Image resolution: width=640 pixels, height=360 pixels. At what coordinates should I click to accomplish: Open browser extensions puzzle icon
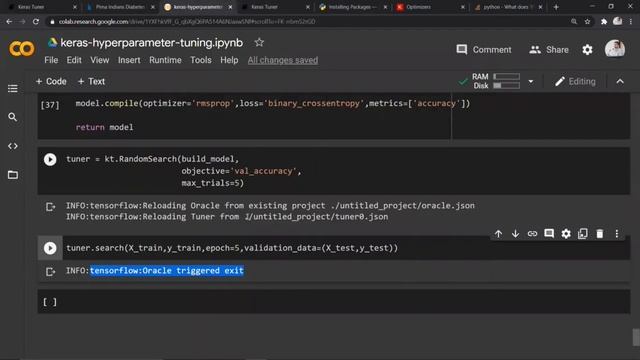(x=604, y=22)
